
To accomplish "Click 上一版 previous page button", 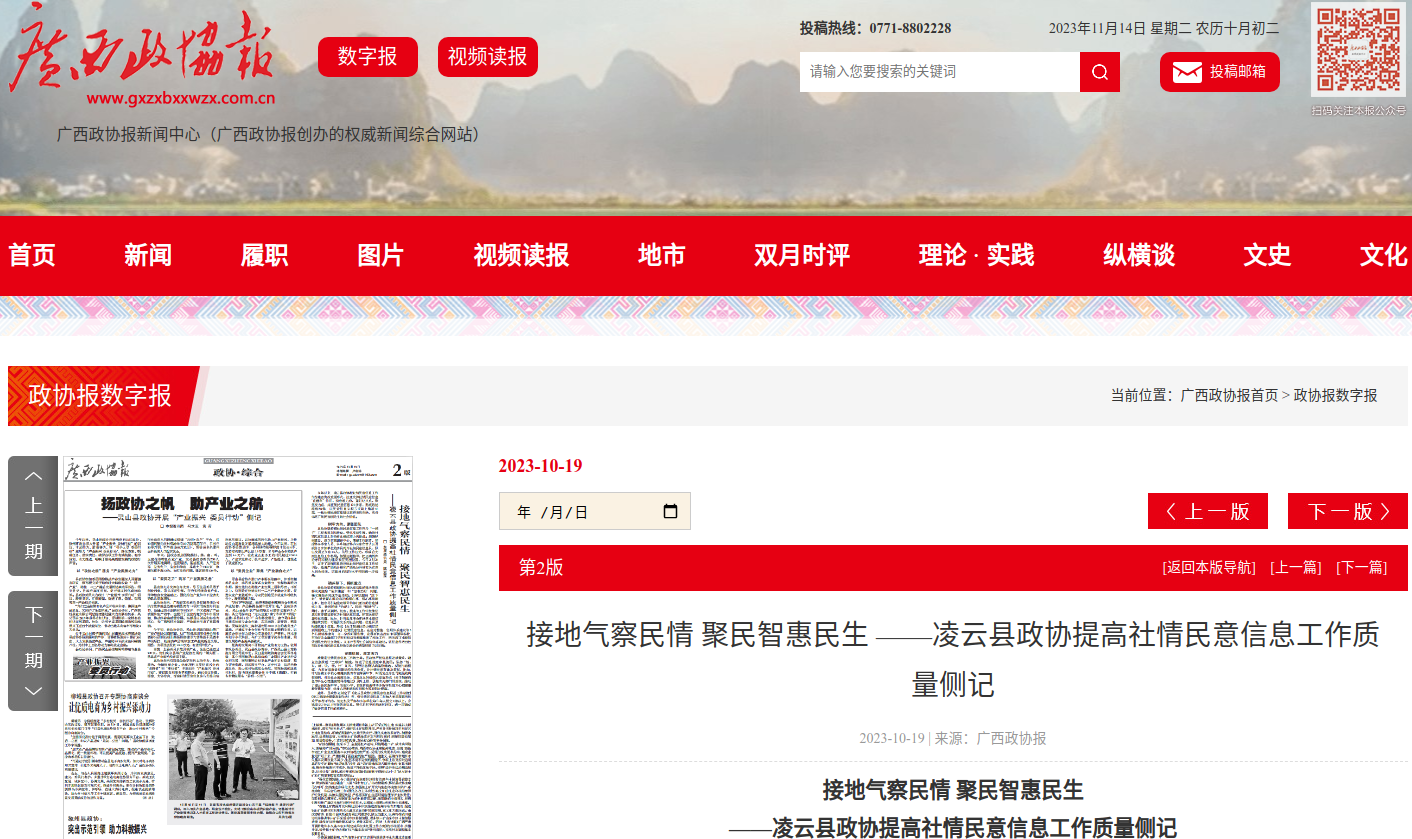I will click(1208, 511).
